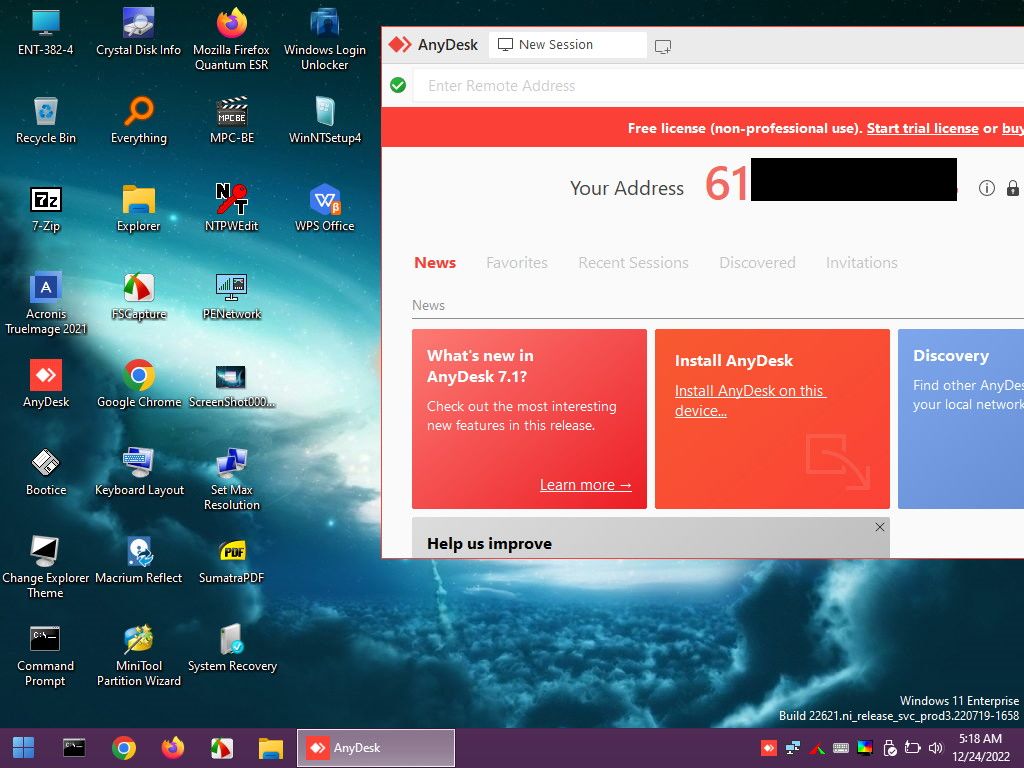The image size is (1024, 768).
Task: Click Install AnyDesk on this device link
Action: (750, 400)
